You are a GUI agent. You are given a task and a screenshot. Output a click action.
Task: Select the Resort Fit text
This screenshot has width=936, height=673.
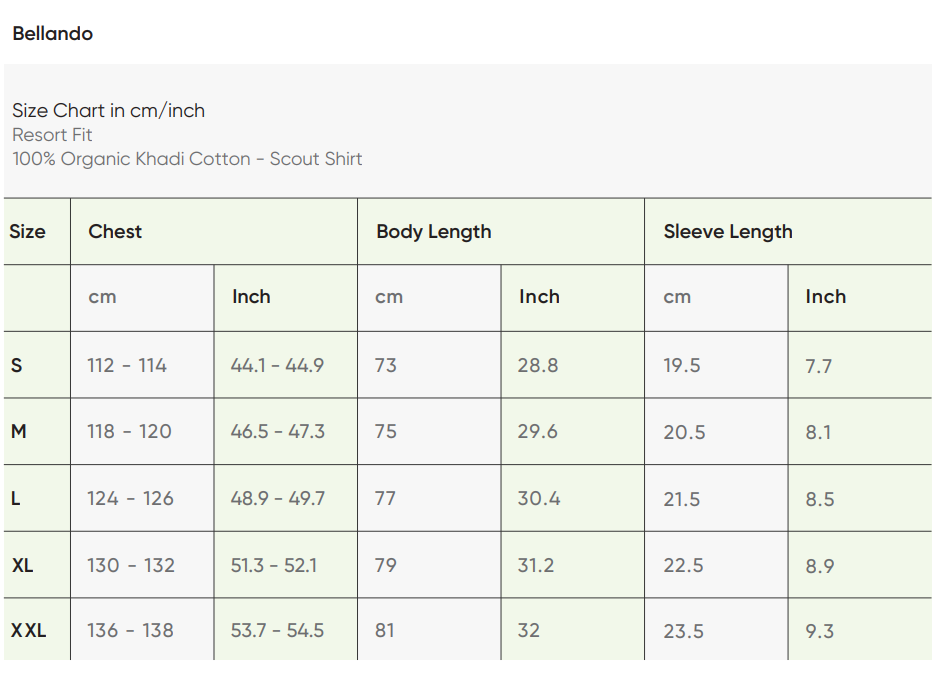coord(52,135)
